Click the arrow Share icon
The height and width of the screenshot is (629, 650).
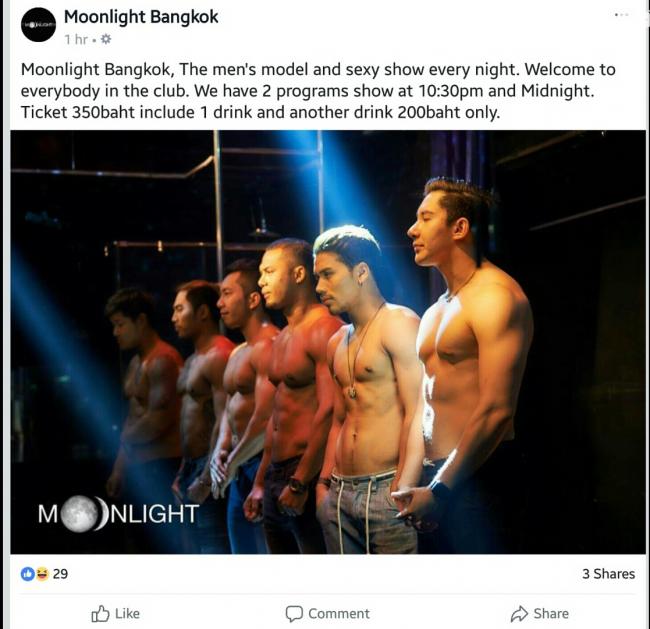[x=519, y=614]
